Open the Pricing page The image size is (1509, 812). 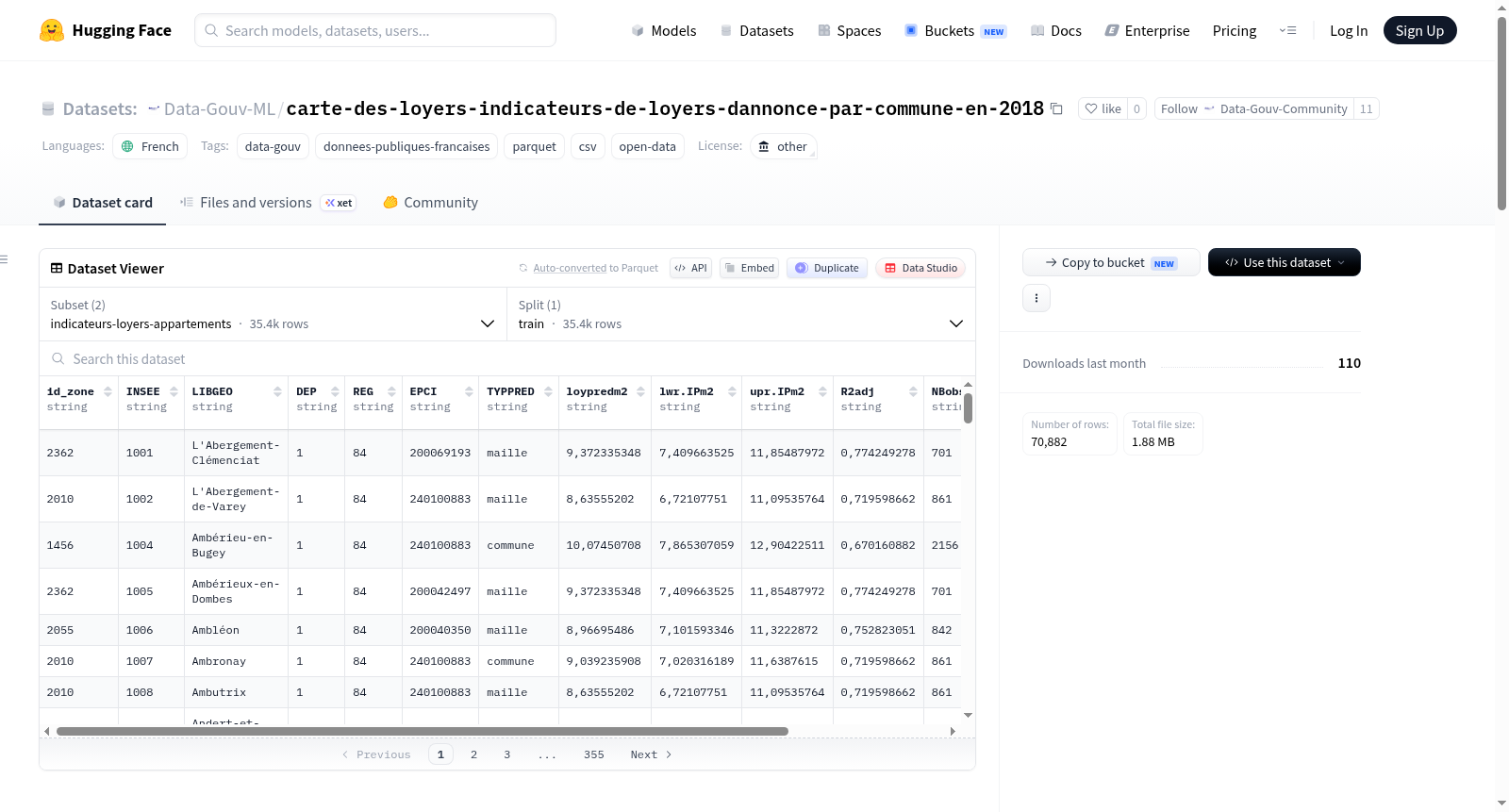(x=1235, y=30)
